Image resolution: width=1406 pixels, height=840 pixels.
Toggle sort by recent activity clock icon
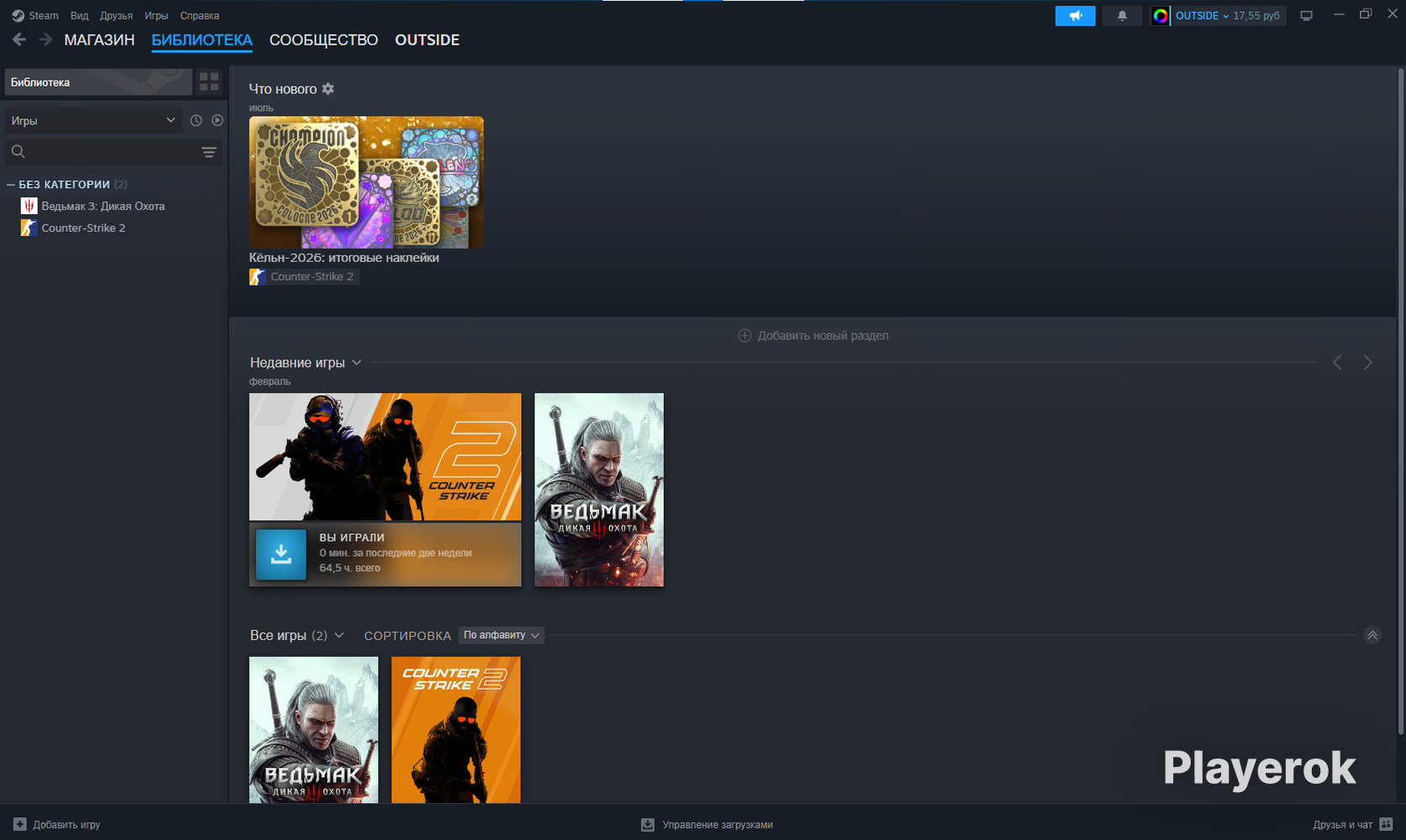(196, 121)
